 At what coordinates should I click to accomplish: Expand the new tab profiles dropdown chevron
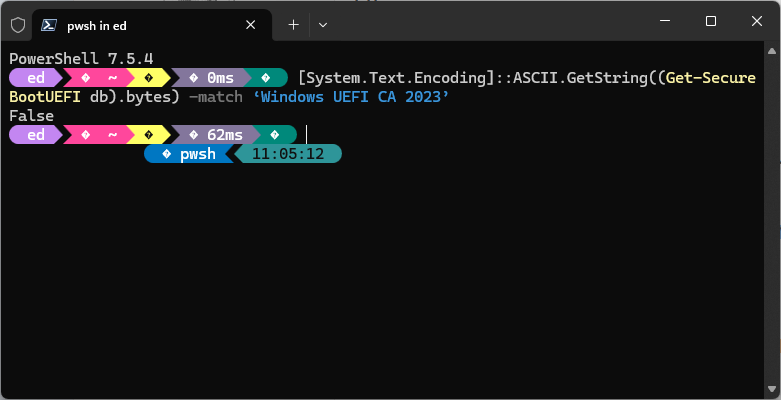[x=322, y=24]
